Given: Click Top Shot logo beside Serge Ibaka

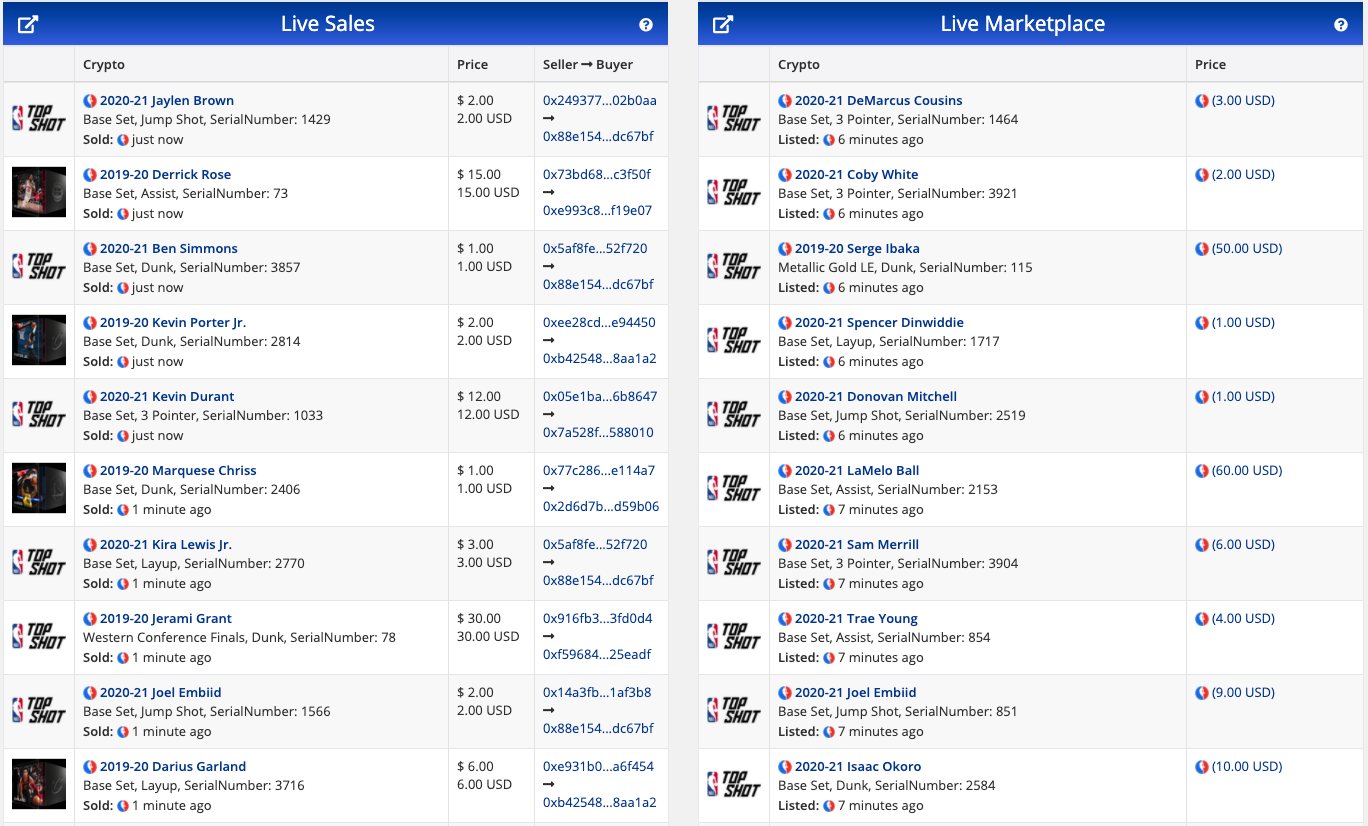Looking at the screenshot, I should [734, 266].
